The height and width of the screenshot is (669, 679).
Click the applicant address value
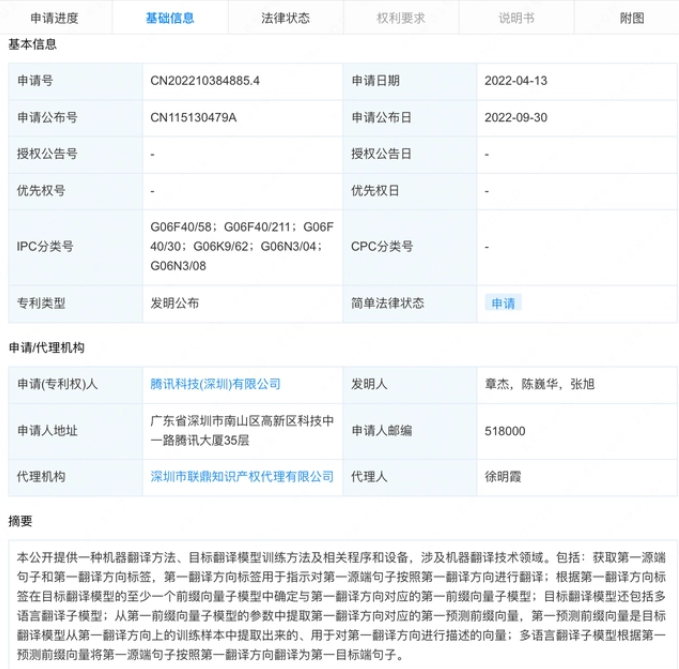(242, 431)
